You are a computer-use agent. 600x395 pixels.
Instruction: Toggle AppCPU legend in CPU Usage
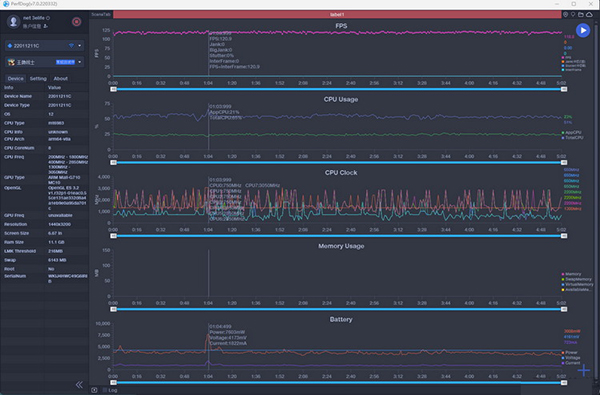point(573,132)
